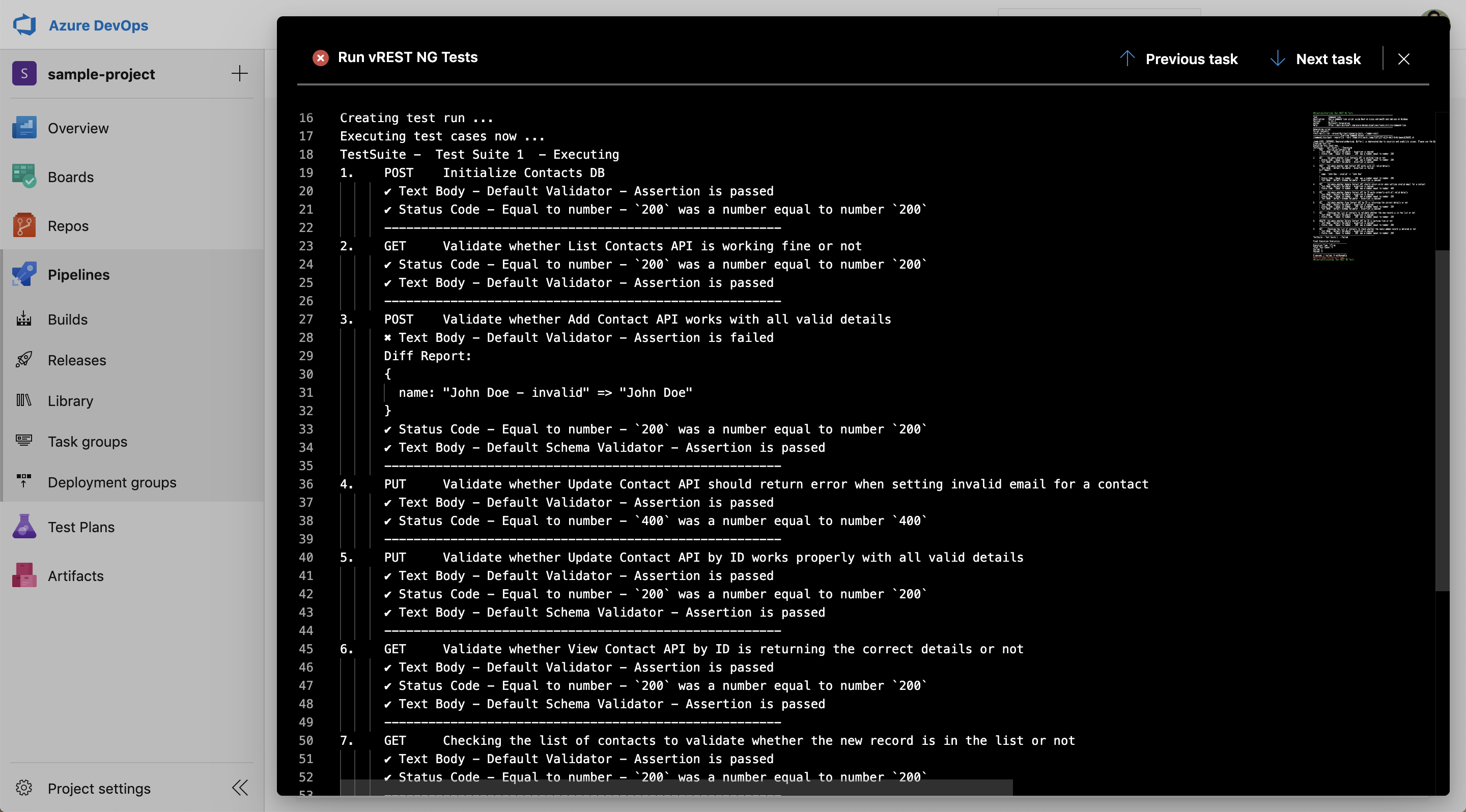Click 'POST Initialize Contacts DB' line
Screen dimensions: 1466x812
[x=494, y=172]
